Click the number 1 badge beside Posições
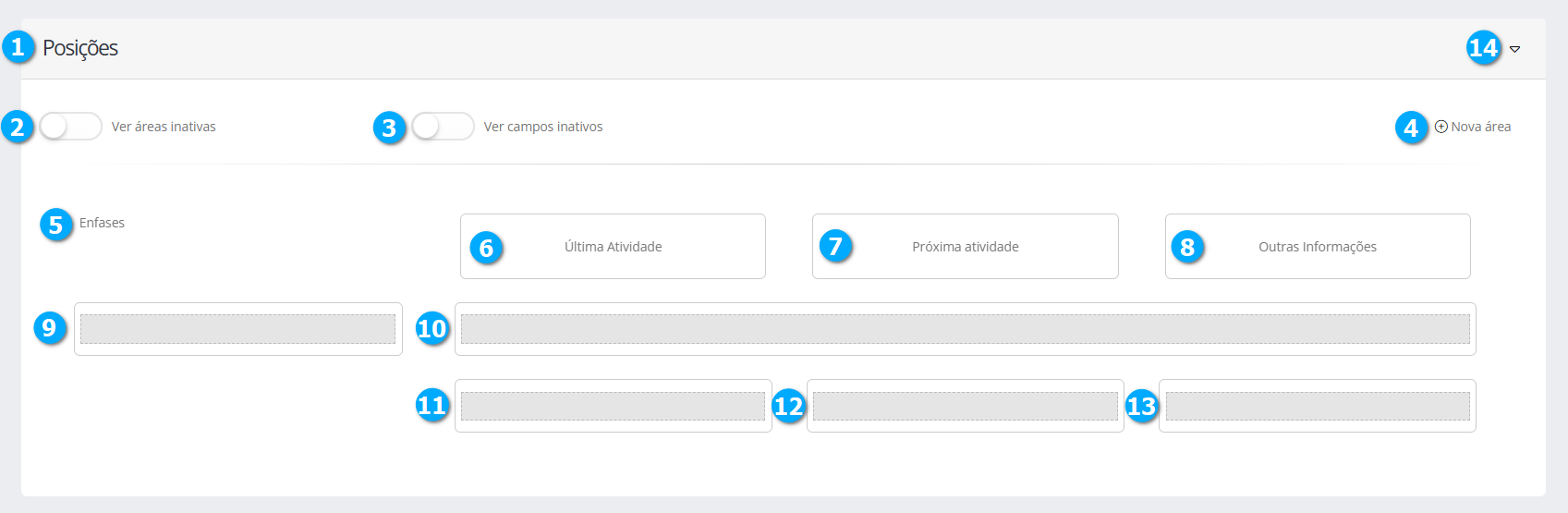1568x513 pixels. pyautogui.click(x=18, y=47)
